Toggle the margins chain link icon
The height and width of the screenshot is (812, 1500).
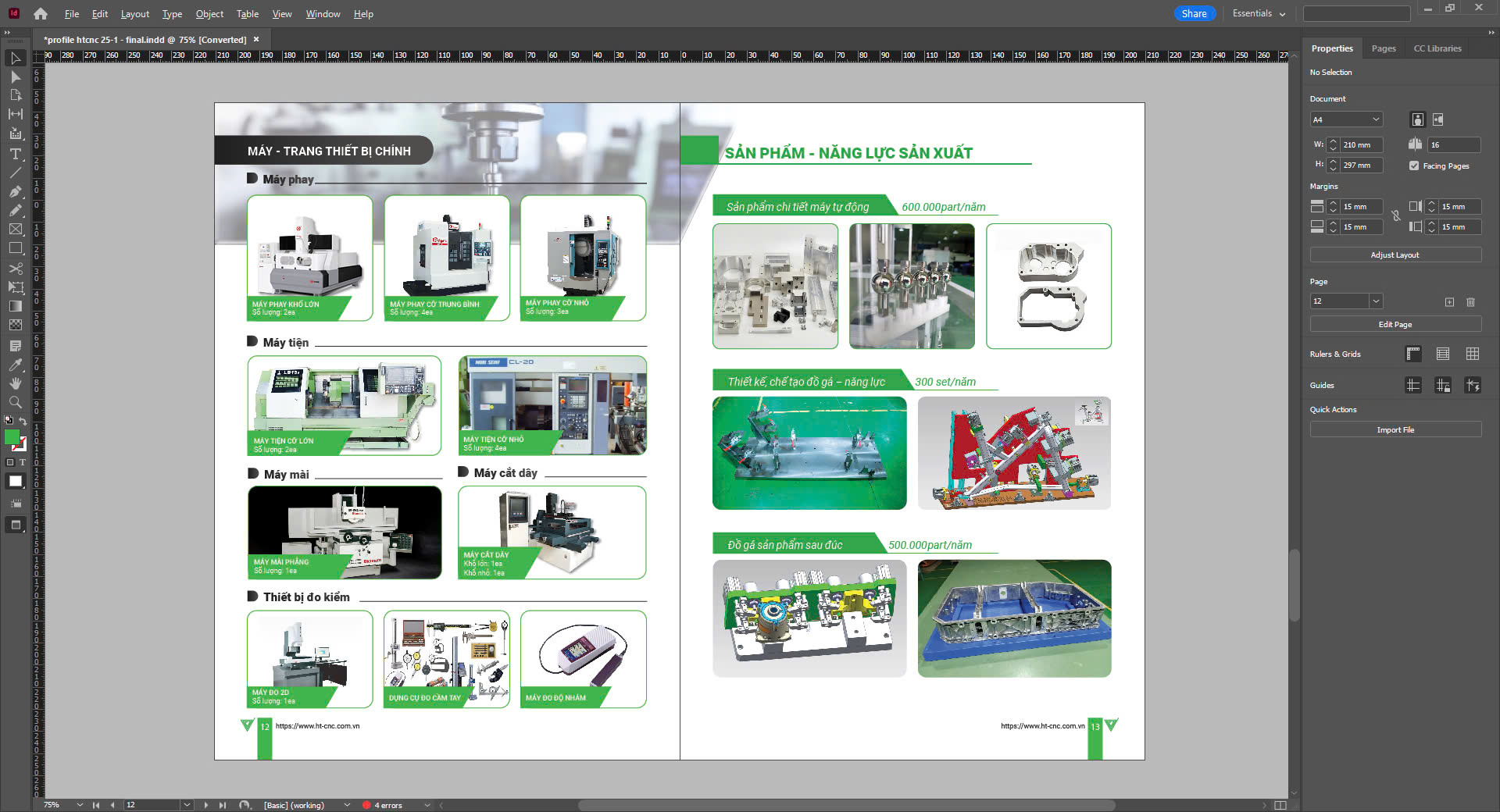tap(1396, 216)
